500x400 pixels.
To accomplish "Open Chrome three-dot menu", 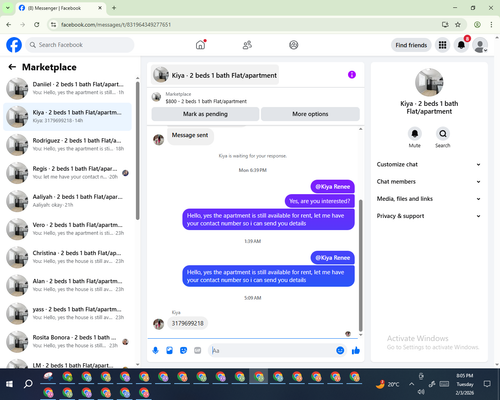I will (x=491, y=25).
